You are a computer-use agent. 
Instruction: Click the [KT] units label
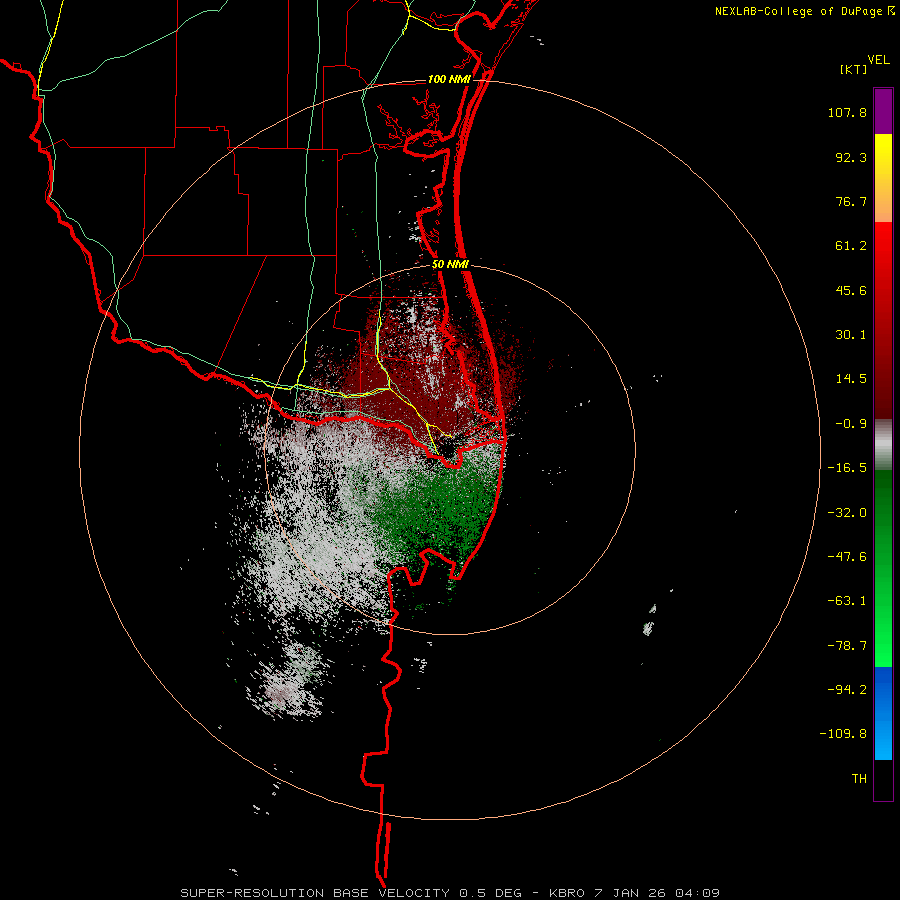pos(854,69)
